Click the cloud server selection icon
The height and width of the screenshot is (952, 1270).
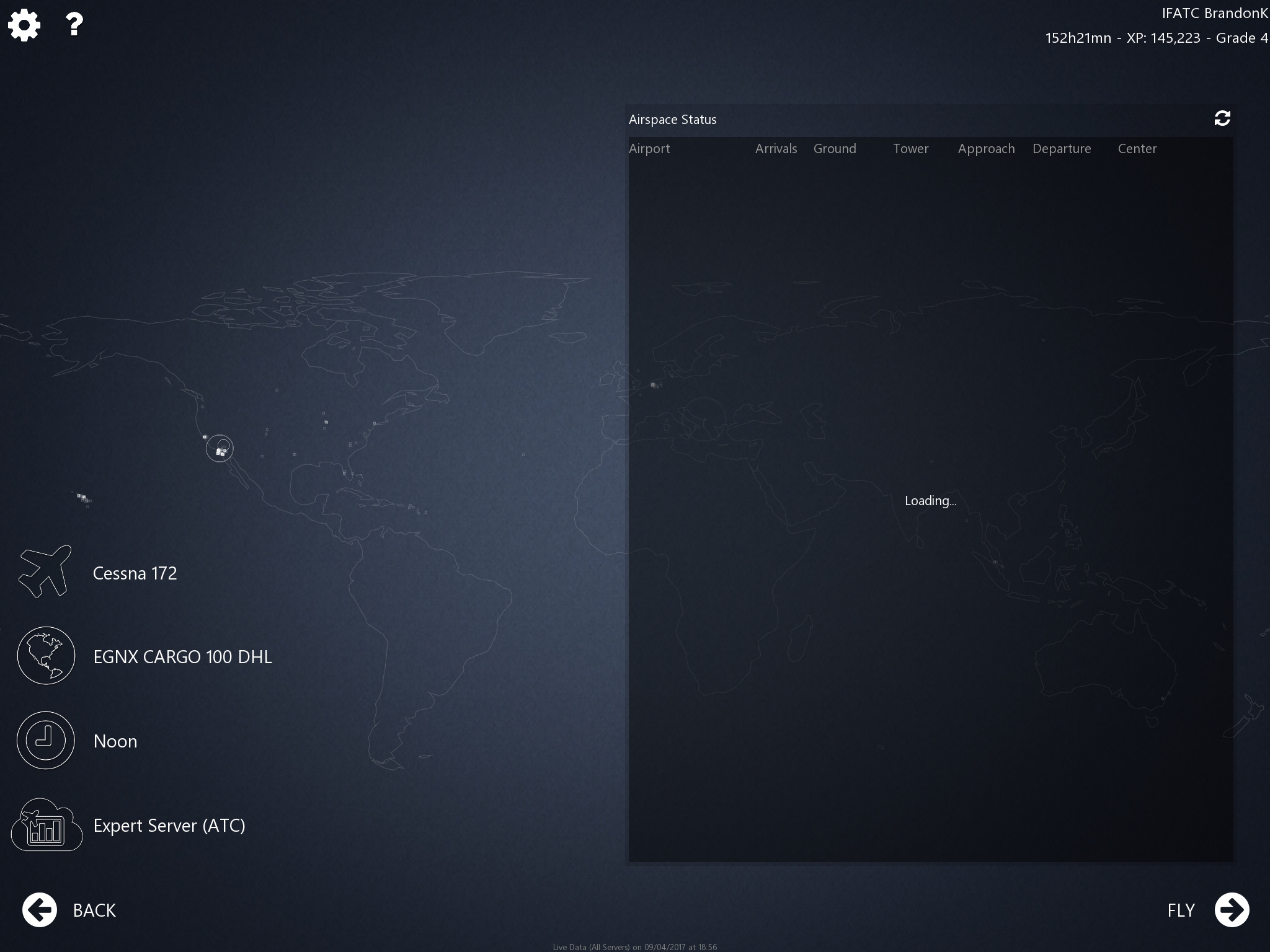[x=47, y=825]
